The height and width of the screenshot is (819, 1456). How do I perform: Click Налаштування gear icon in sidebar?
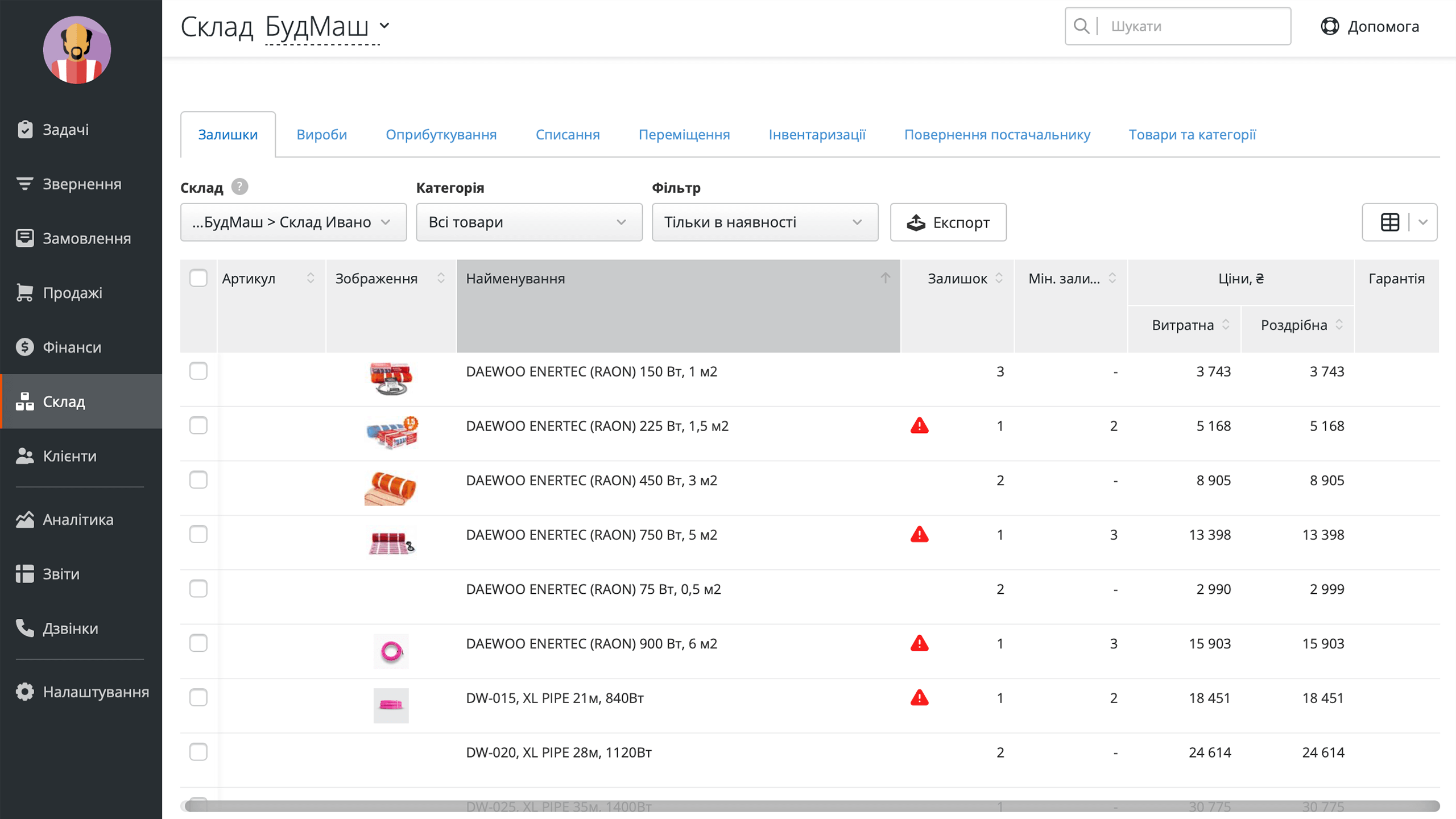coord(24,692)
